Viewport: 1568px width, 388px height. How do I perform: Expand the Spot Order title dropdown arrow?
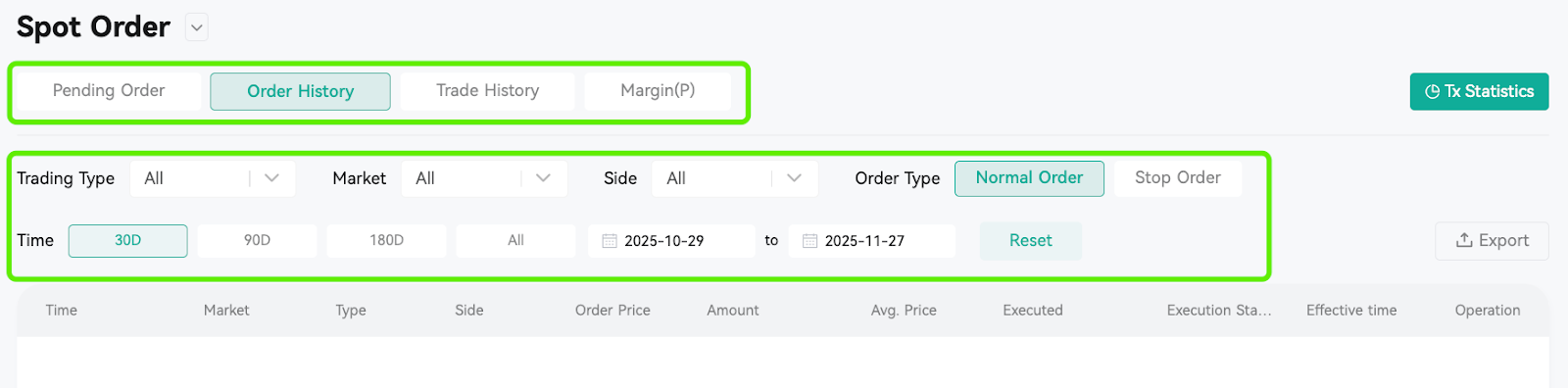[x=197, y=28]
